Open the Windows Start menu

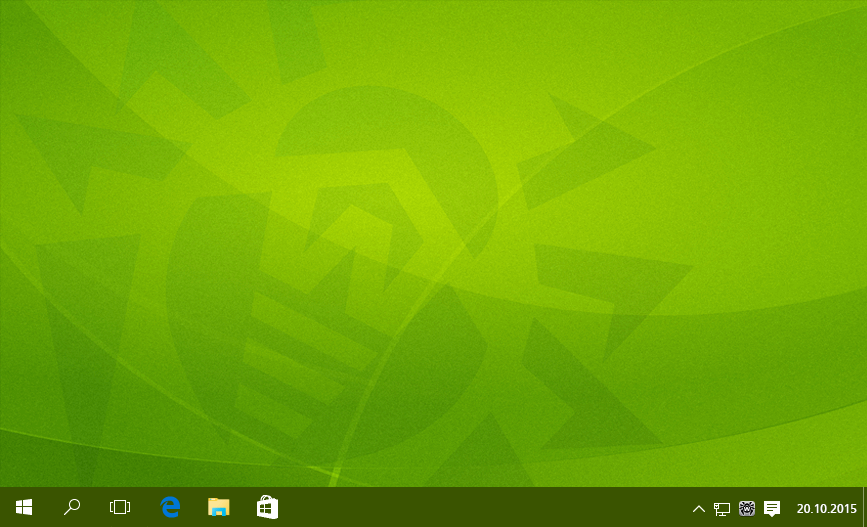24,507
